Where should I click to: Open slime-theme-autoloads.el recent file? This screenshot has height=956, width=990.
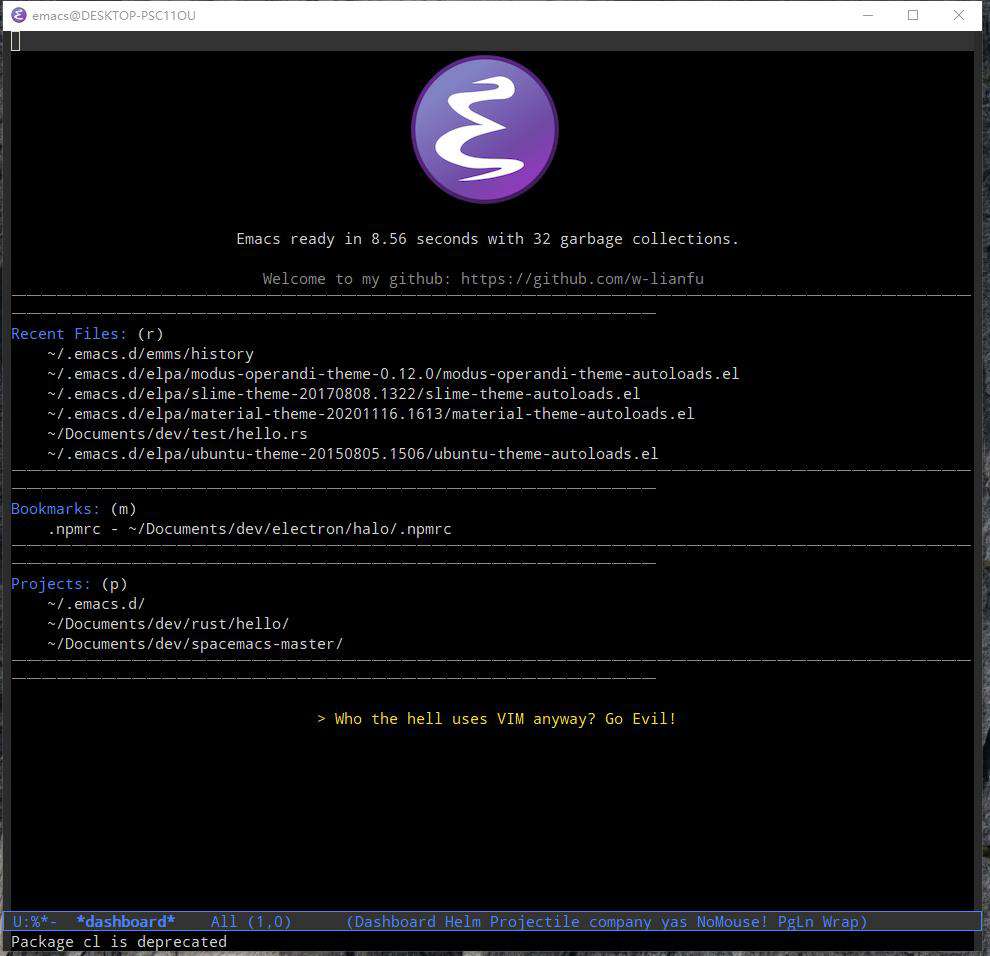(343, 394)
